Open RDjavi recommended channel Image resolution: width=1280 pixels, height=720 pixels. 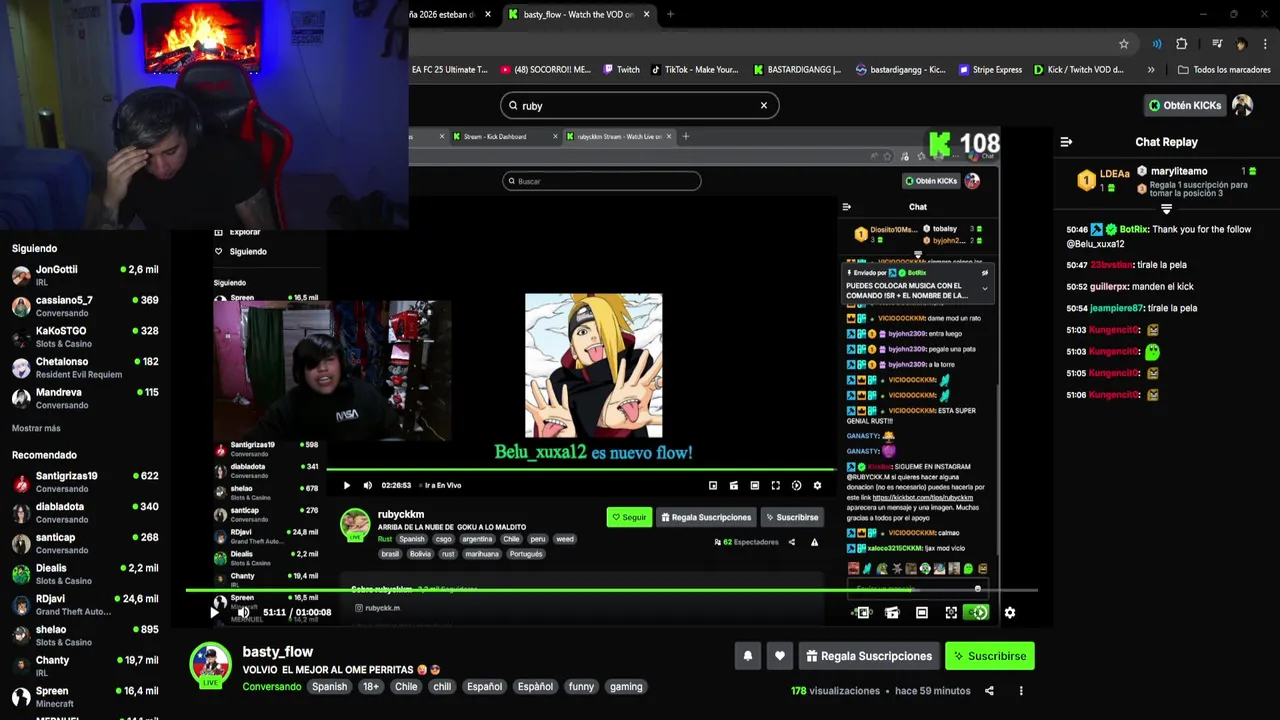coord(85,605)
